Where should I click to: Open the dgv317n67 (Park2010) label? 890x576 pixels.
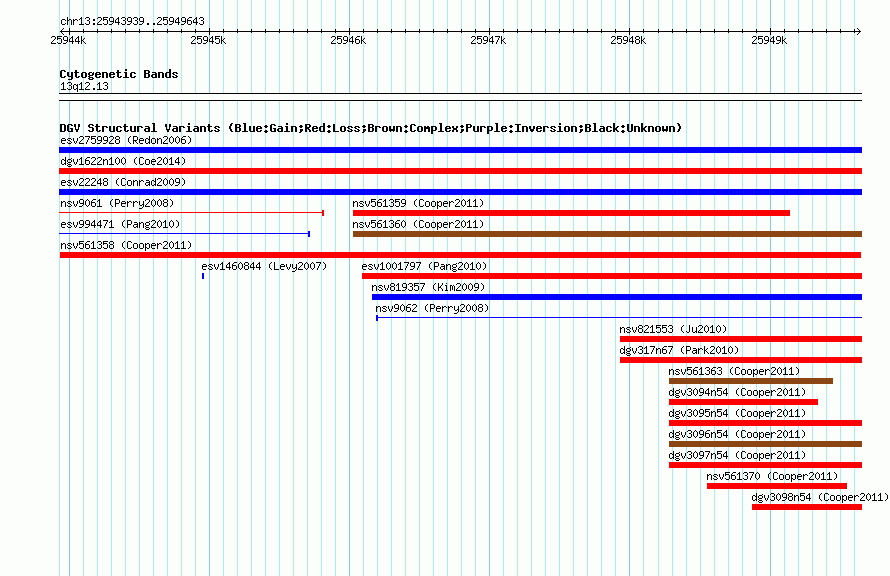679,350
